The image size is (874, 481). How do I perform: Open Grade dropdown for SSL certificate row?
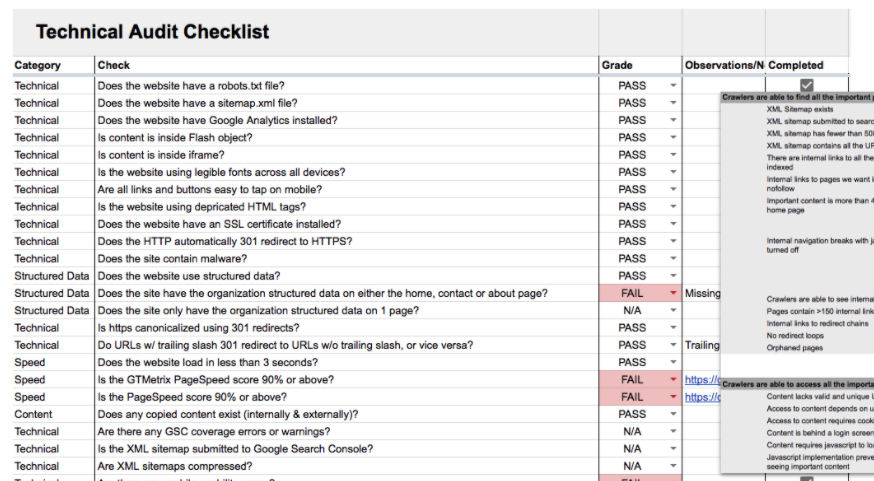[x=673, y=224]
